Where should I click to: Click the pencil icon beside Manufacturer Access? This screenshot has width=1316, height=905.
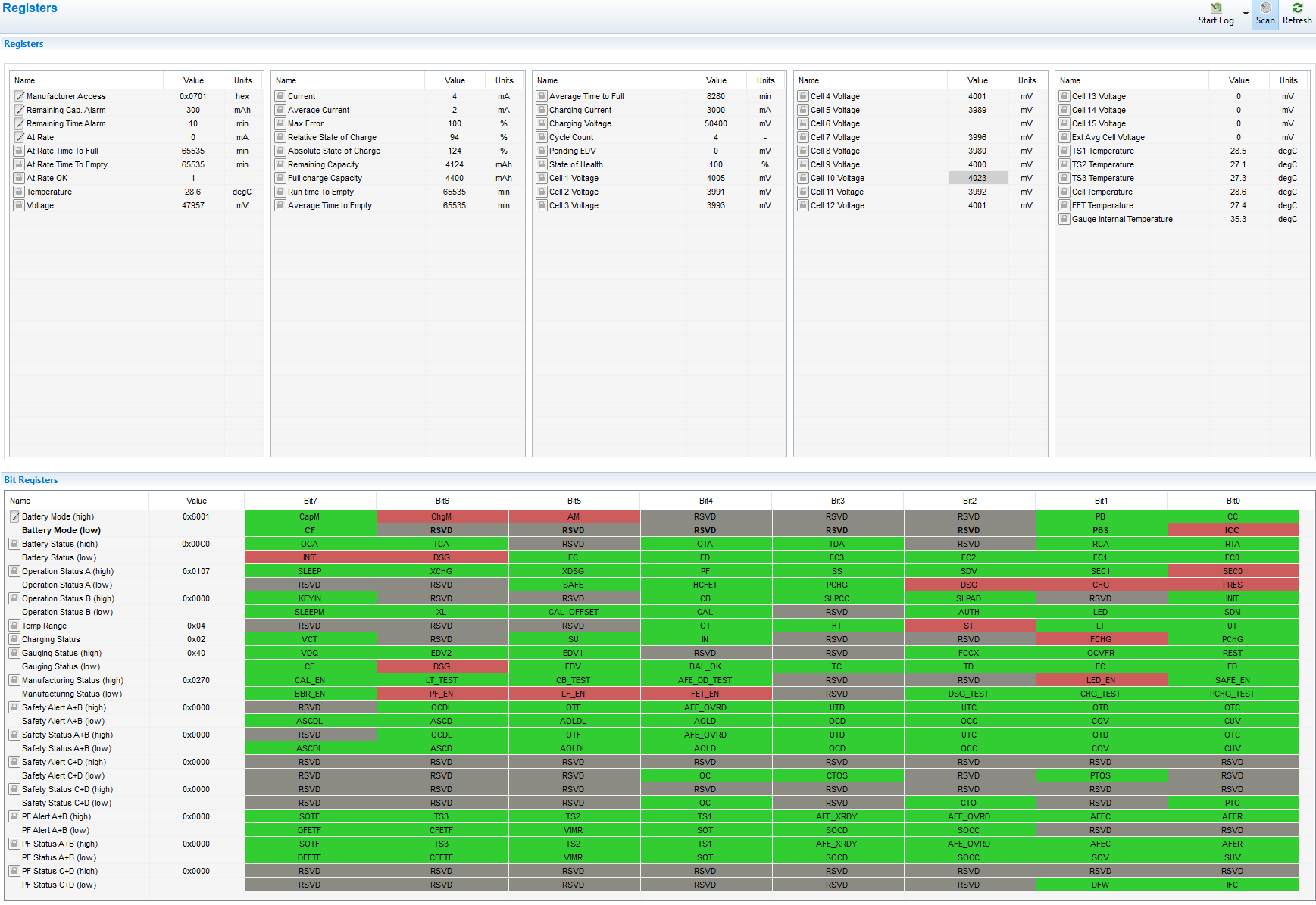pos(20,96)
